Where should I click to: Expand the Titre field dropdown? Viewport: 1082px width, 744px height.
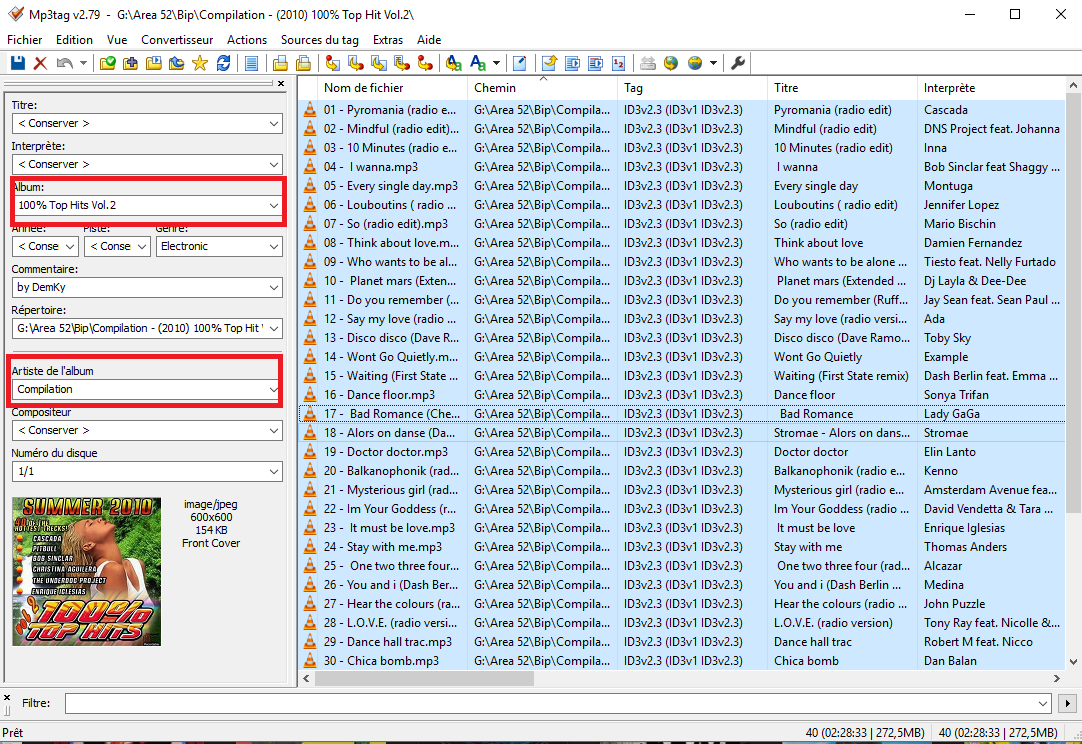pyautogui.click(x=274, y=124)
